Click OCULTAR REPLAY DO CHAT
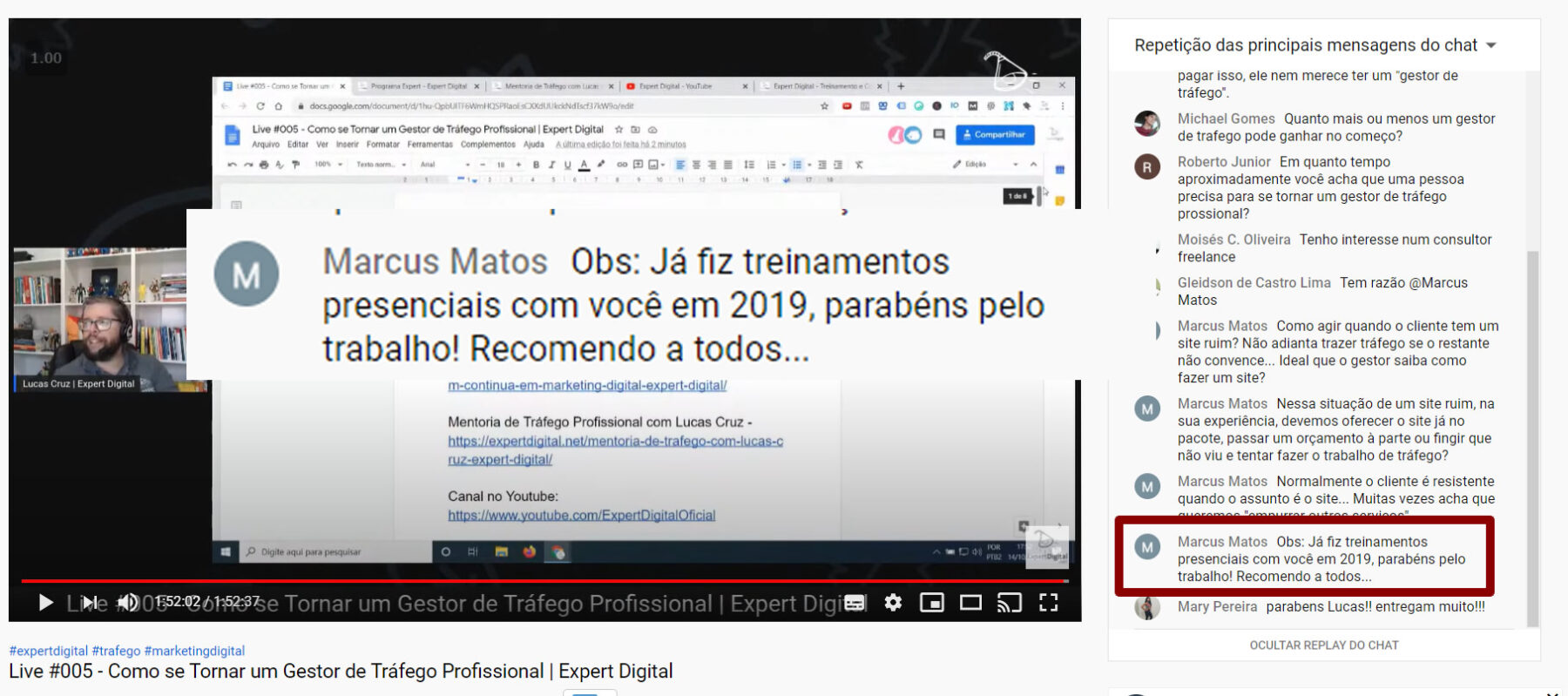This screenshot has width=1568, height=696. [x=1324, y=645]
